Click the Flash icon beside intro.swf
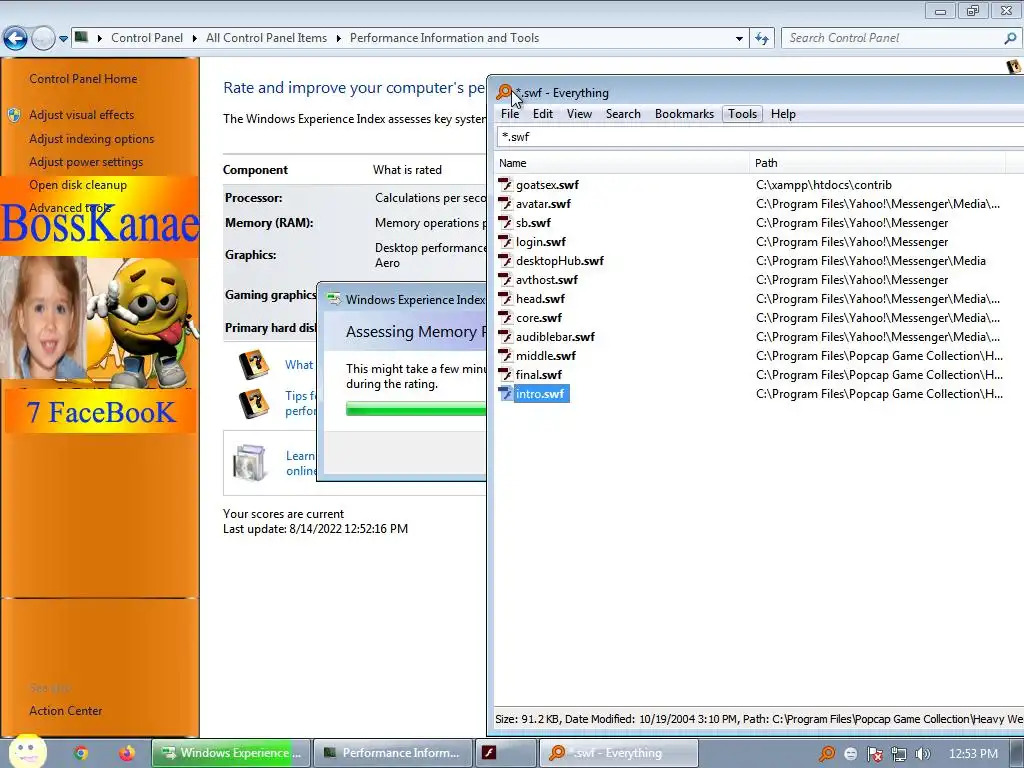Viewport: 1024px width, 768px height. [505, 393]
